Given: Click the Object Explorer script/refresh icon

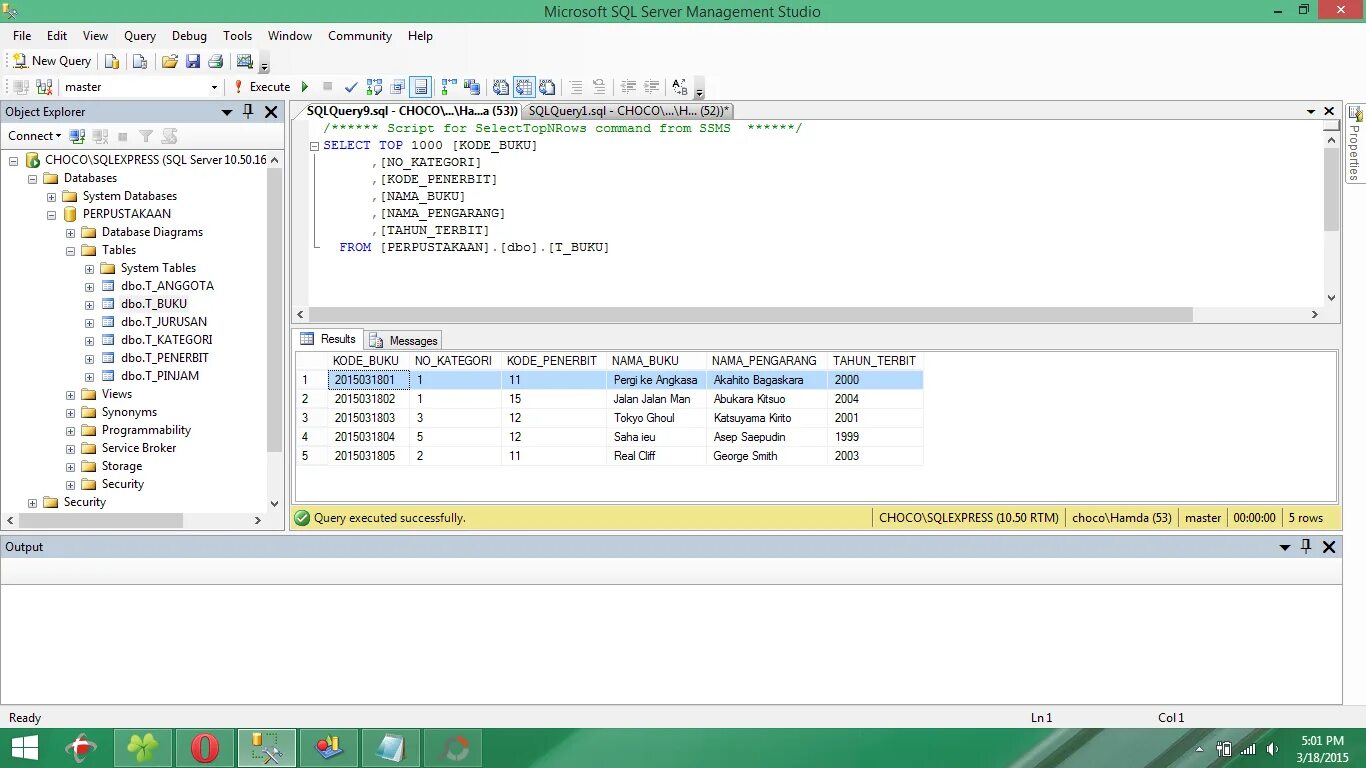Looking at the screenshot, I should click(169, 136).
